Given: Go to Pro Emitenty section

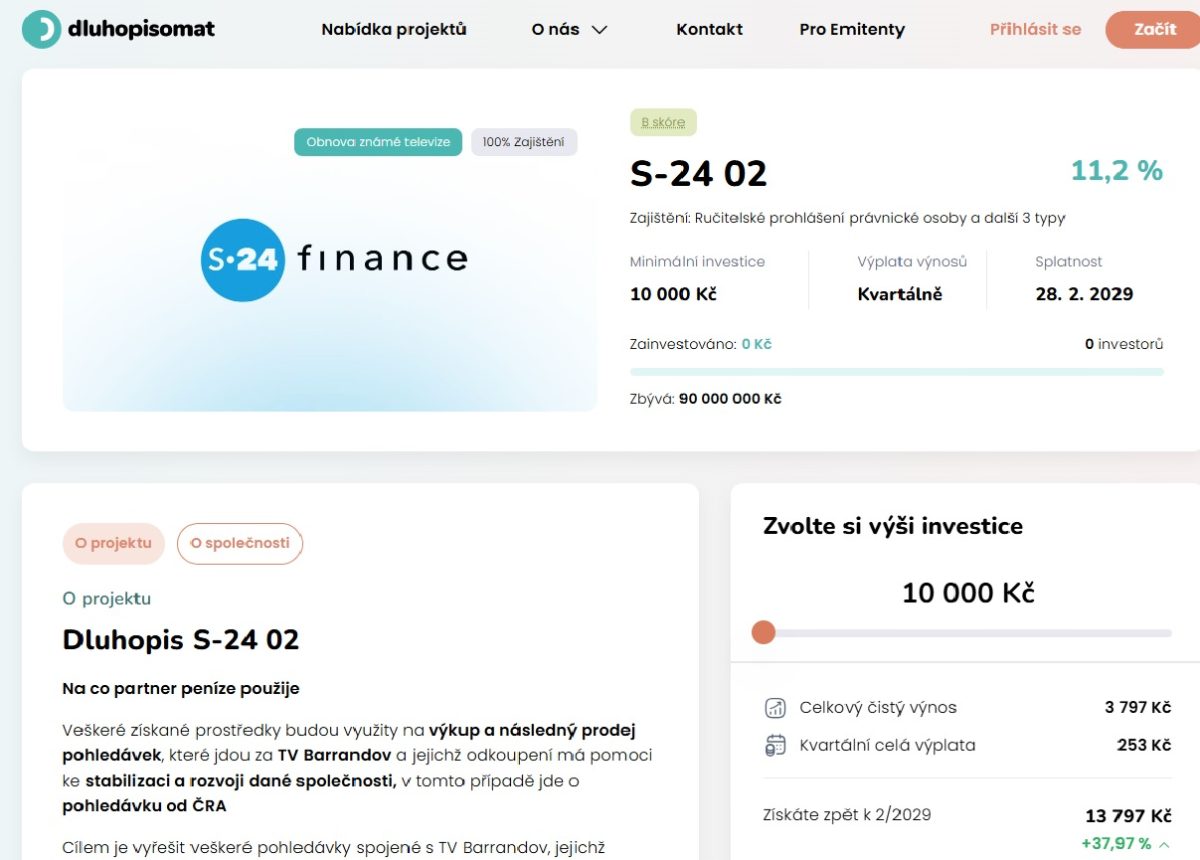Looking at the screenshot, I should pos(852,29).
